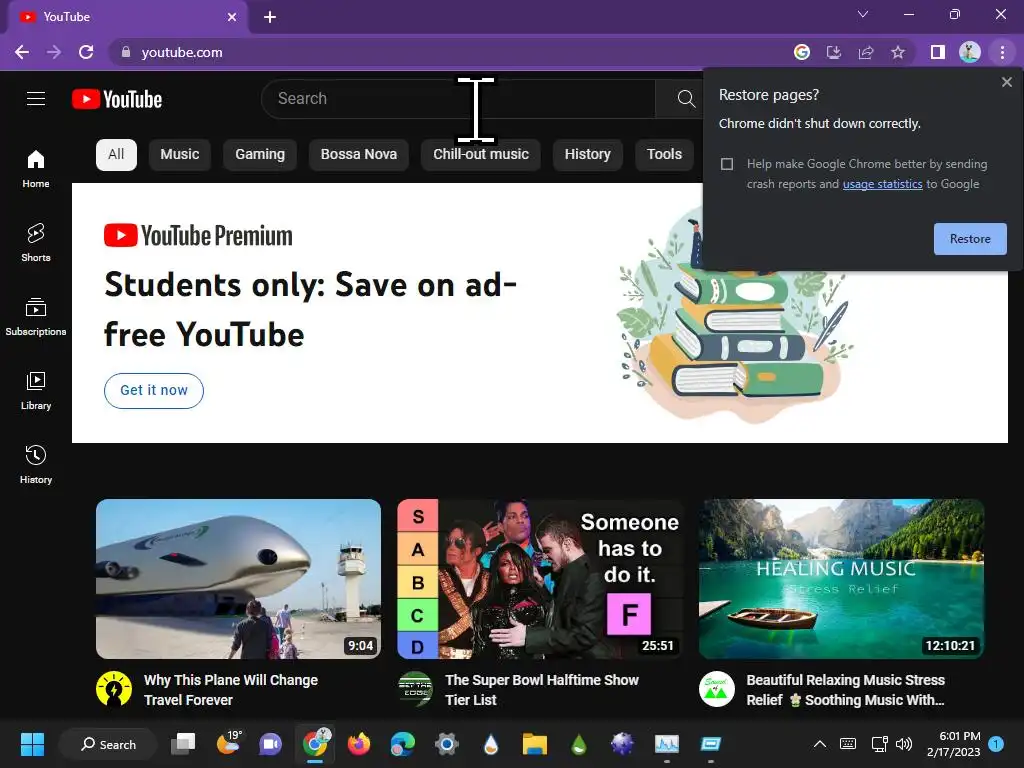Image resolution: width=1024 pixels, height=768 pixels.
Task: Select the Chill-out music chip
Action: click(481, 155)
